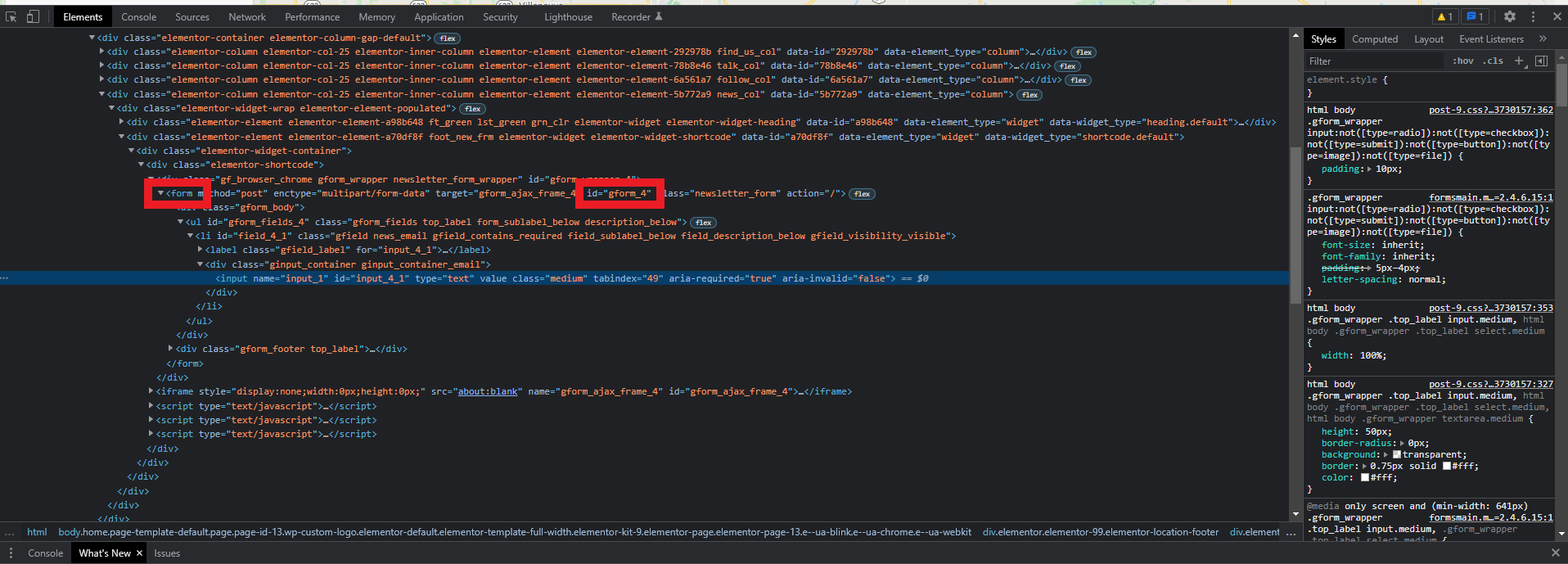This screenshot has width=1568, height=564.
Task: Open the about:blank iframe src link
Action: click(487, 391)
